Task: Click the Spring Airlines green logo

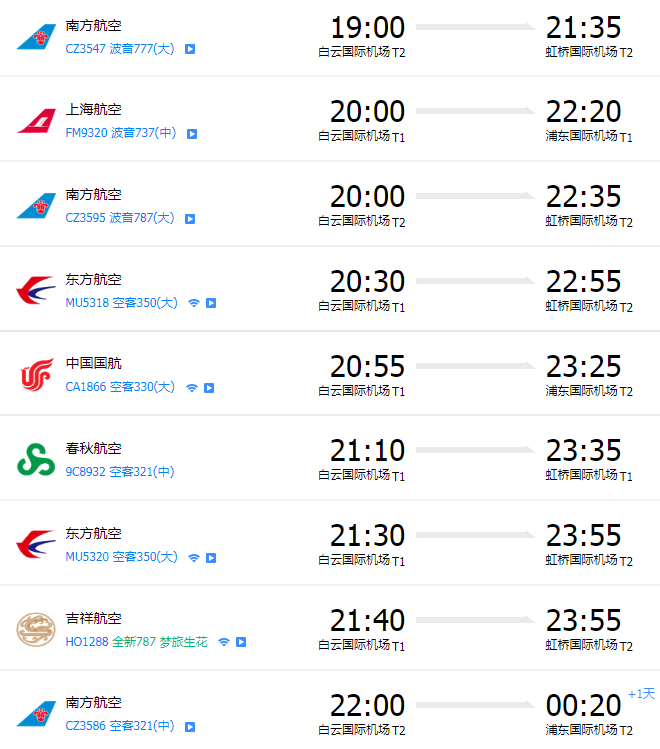Action: point(36,460)
